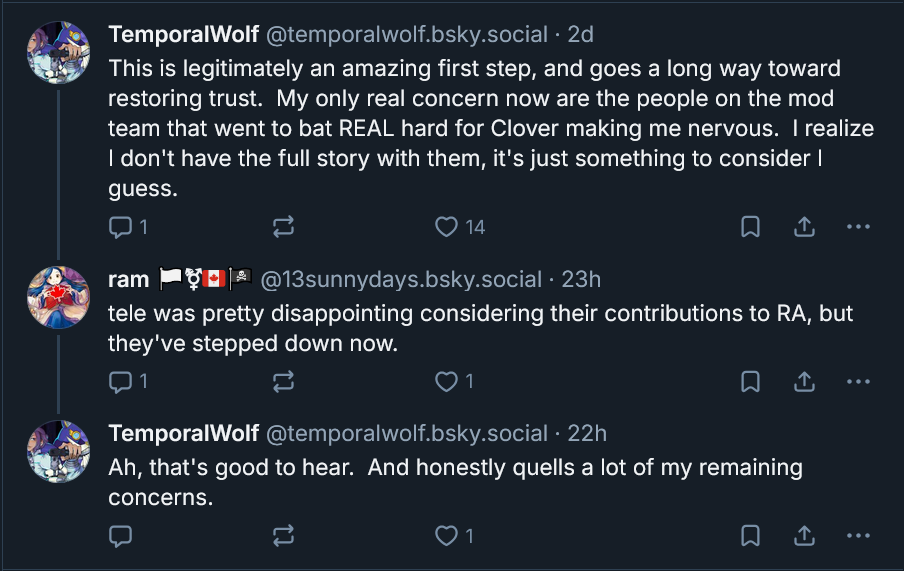Screen dimensions: 904x571
Task: Open more options on ram's post
Action: pyautogui.click(x=858, y=381)
